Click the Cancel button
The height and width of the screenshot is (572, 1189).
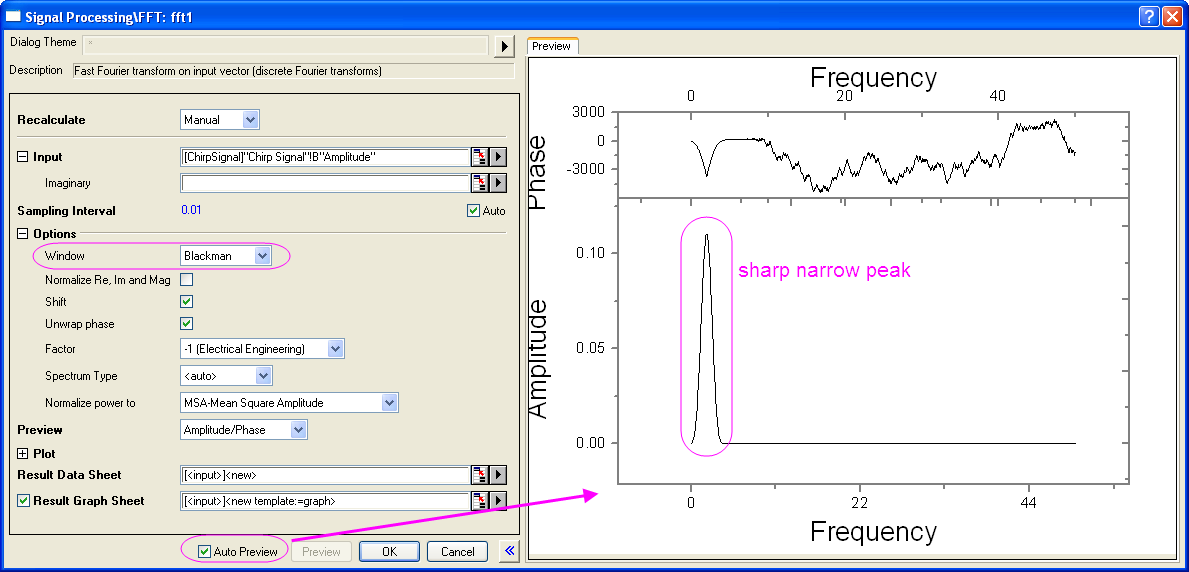tap(457, 552)
